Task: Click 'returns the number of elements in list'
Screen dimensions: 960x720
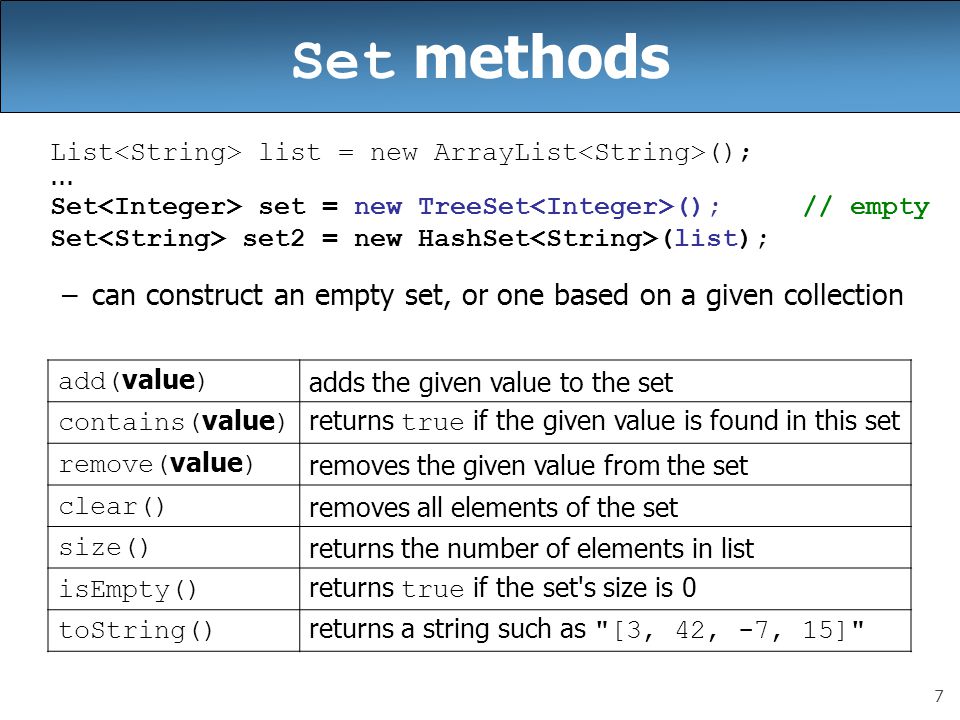Action: tap(531, 549)
